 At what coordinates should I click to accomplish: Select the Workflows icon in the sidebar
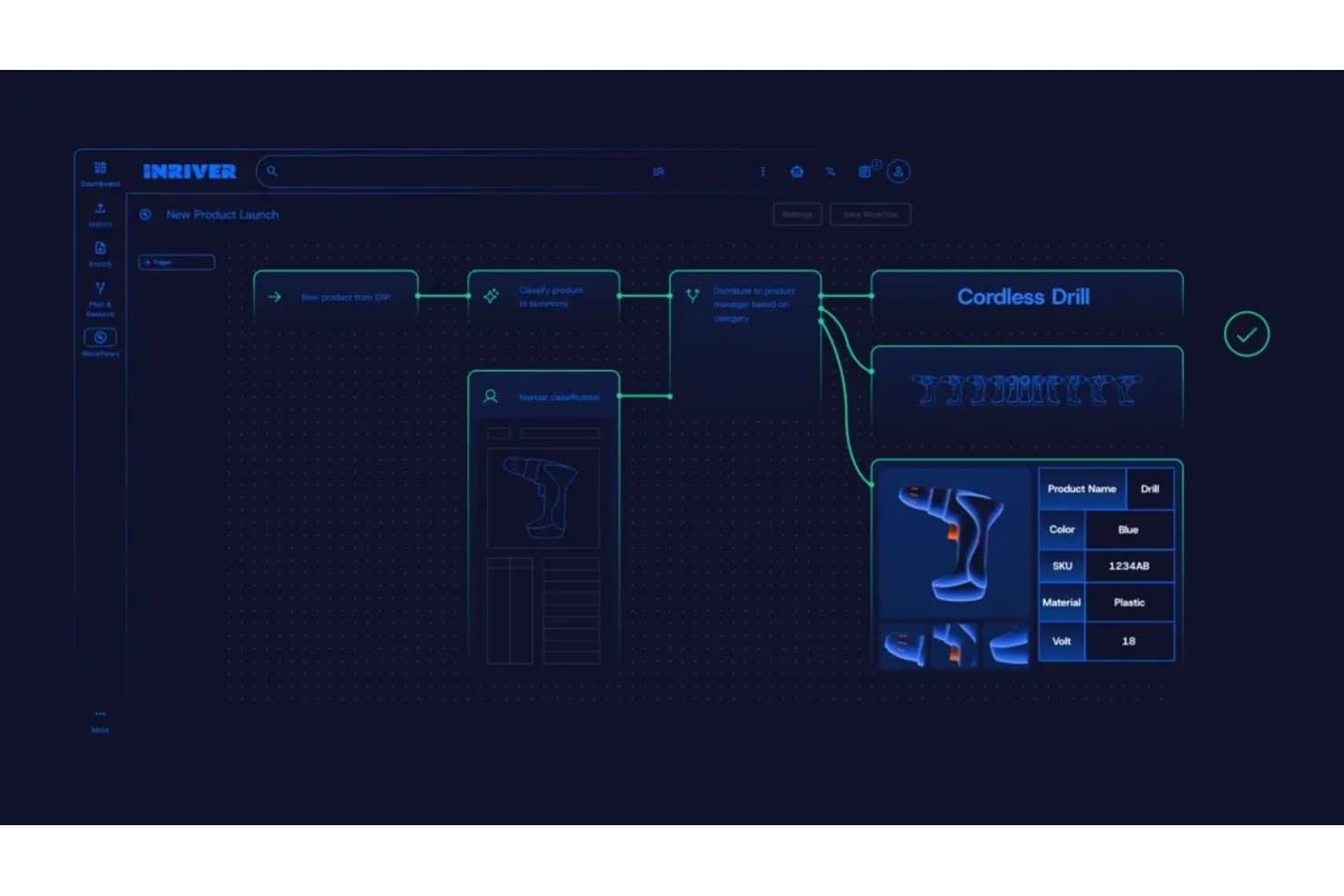pos(100,338)
